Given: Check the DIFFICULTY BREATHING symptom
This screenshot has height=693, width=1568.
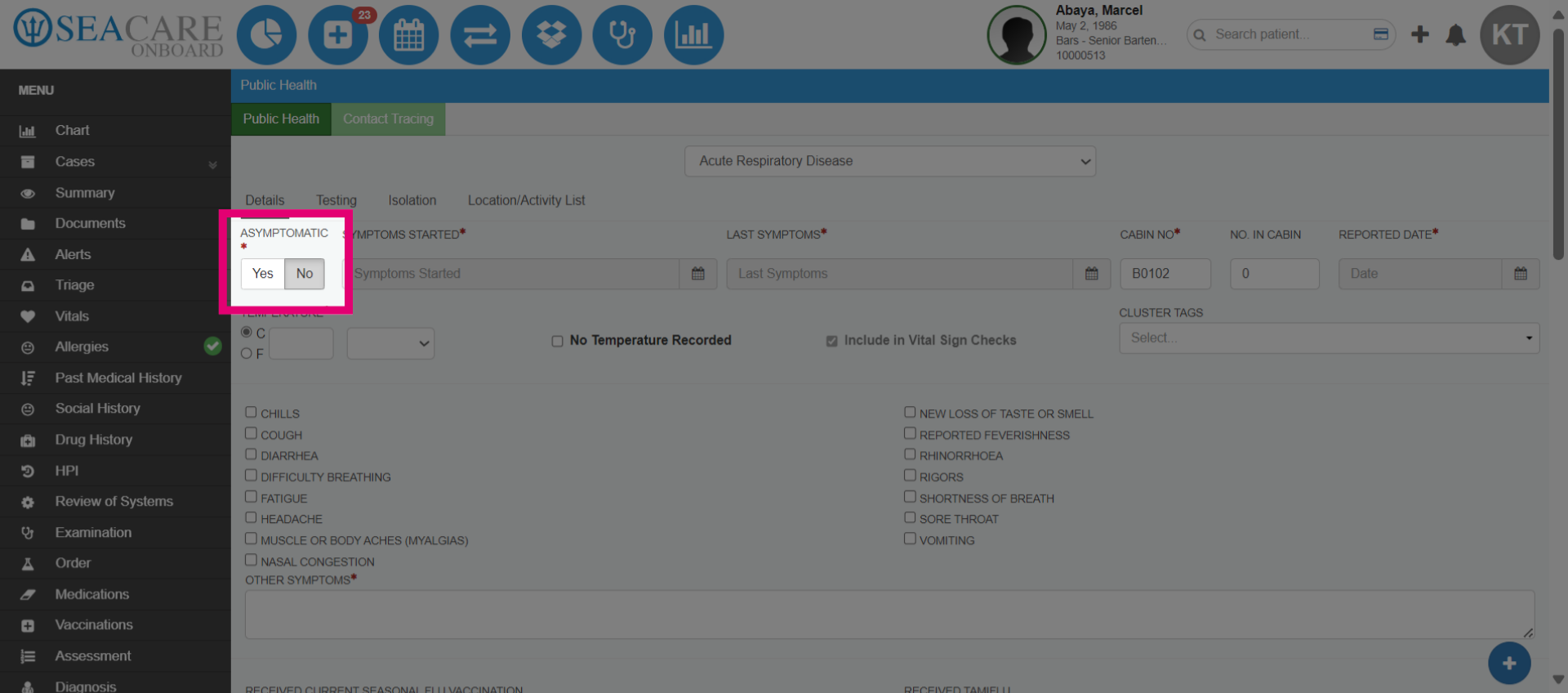Looking at the screenshot, I should [251, 476].
